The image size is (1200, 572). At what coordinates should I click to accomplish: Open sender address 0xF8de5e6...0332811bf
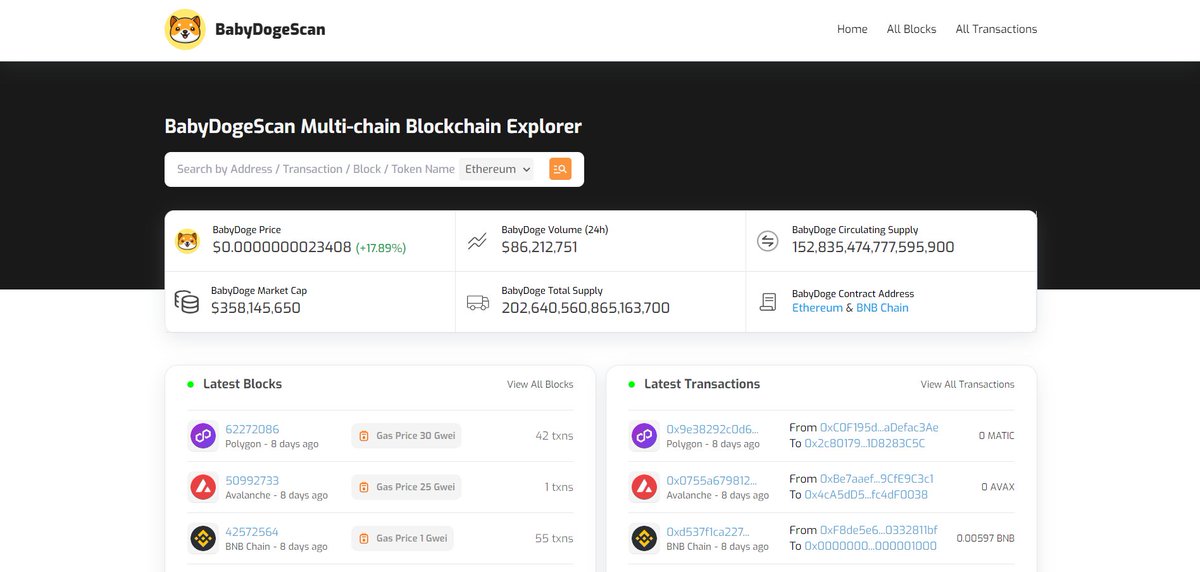click(879, 530)
